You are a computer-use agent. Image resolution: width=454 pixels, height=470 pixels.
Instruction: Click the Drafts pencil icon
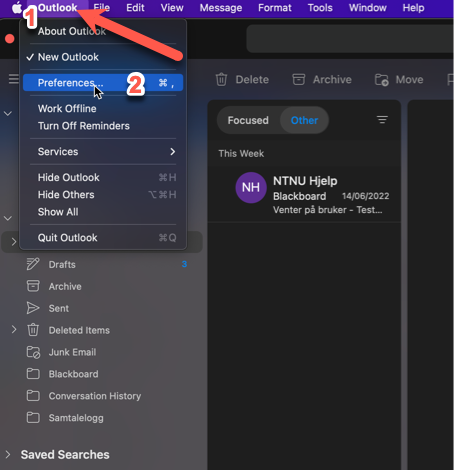coord(33,264)
